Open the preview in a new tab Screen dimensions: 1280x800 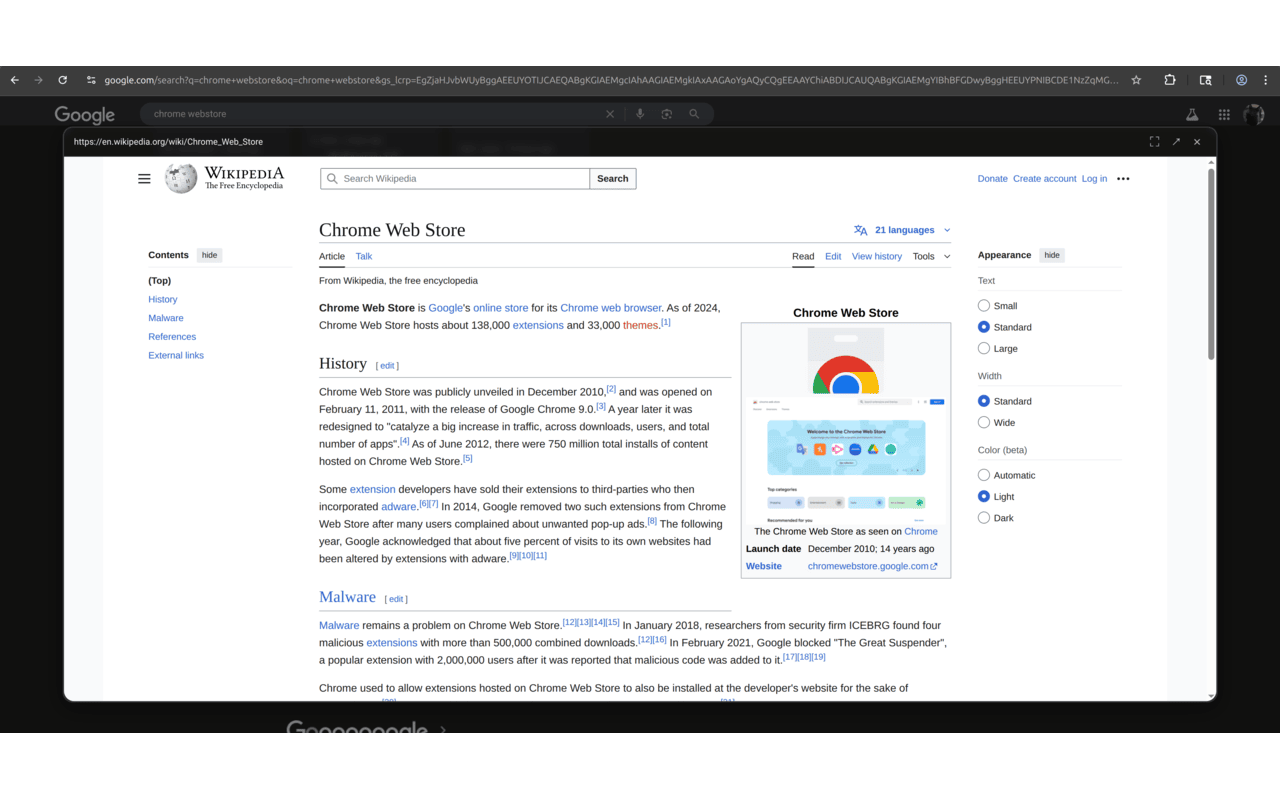1176,142
